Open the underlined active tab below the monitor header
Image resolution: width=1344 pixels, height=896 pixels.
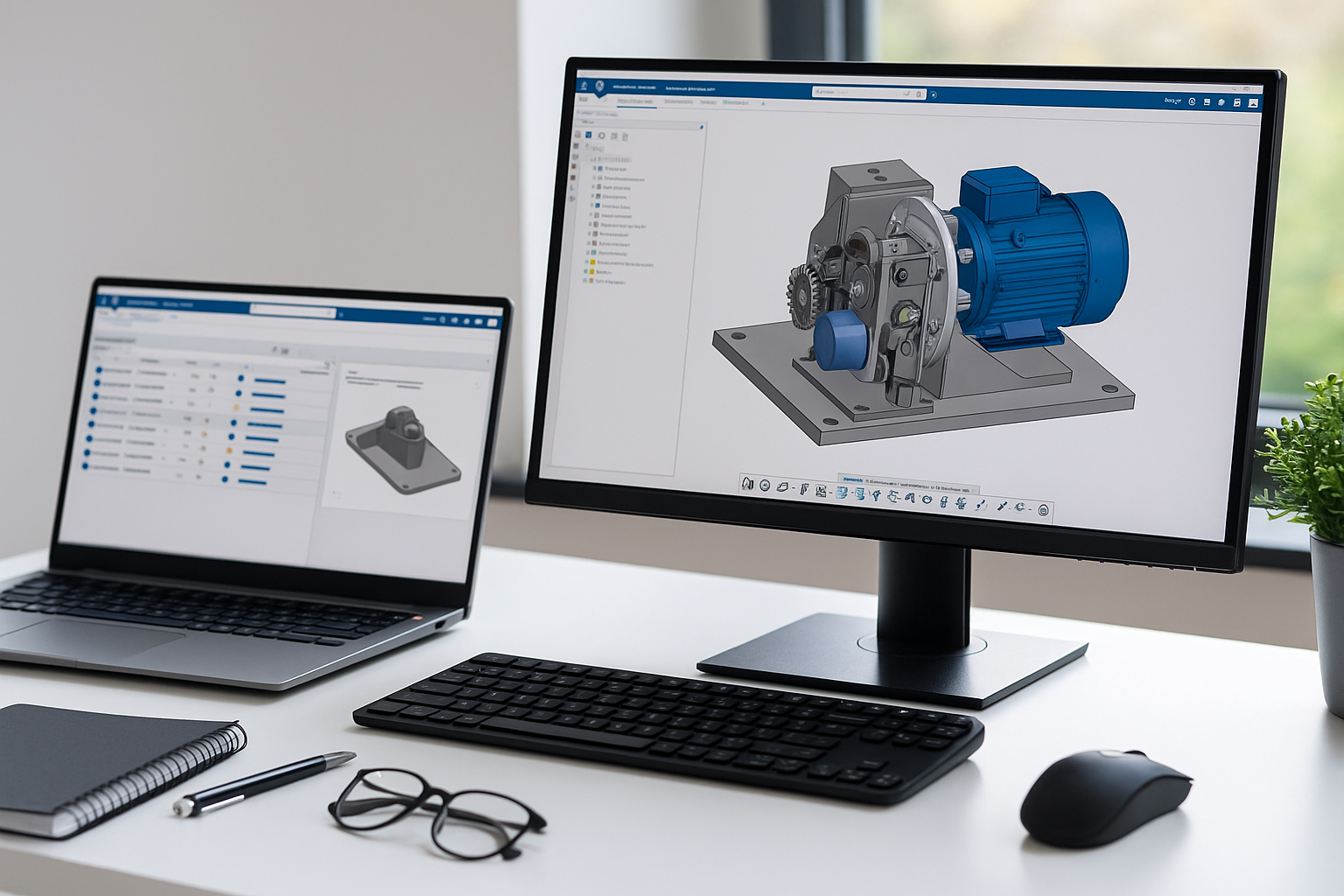(635, 102)
